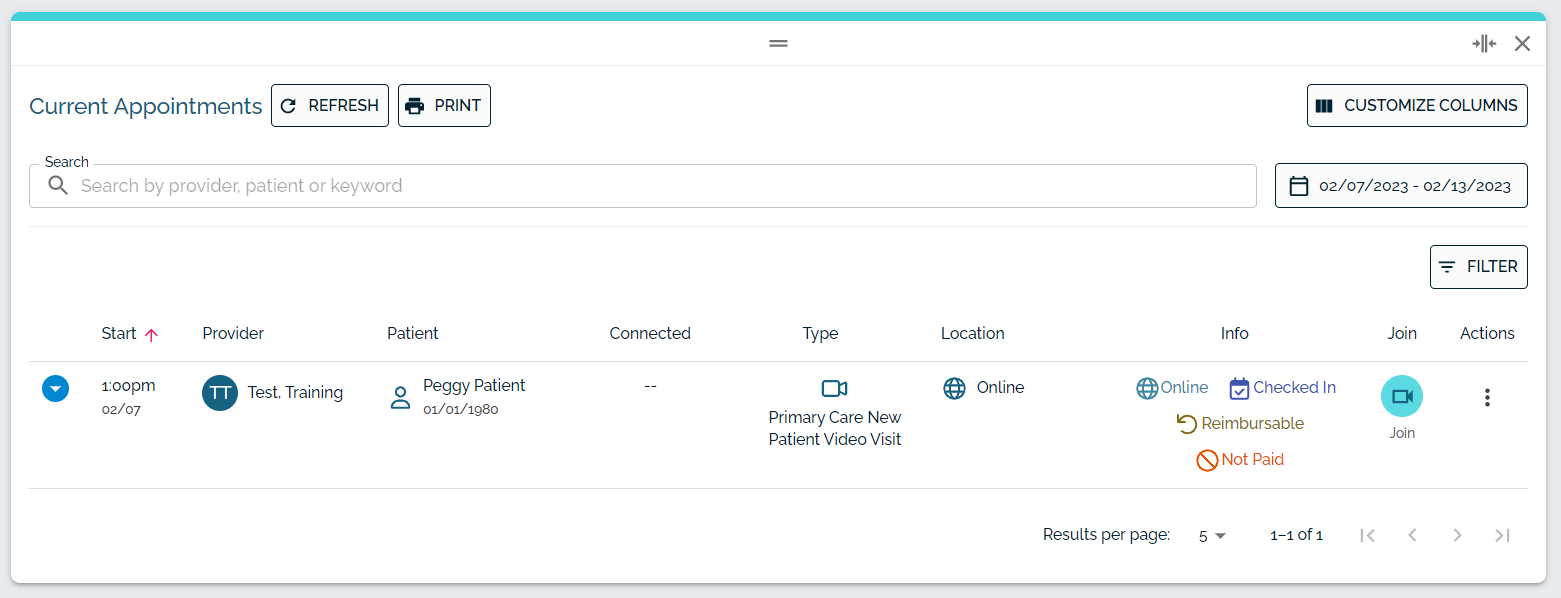Click the drag handle at top
The height and width of the screenshot is (598, 1561).
coord(778,43)
